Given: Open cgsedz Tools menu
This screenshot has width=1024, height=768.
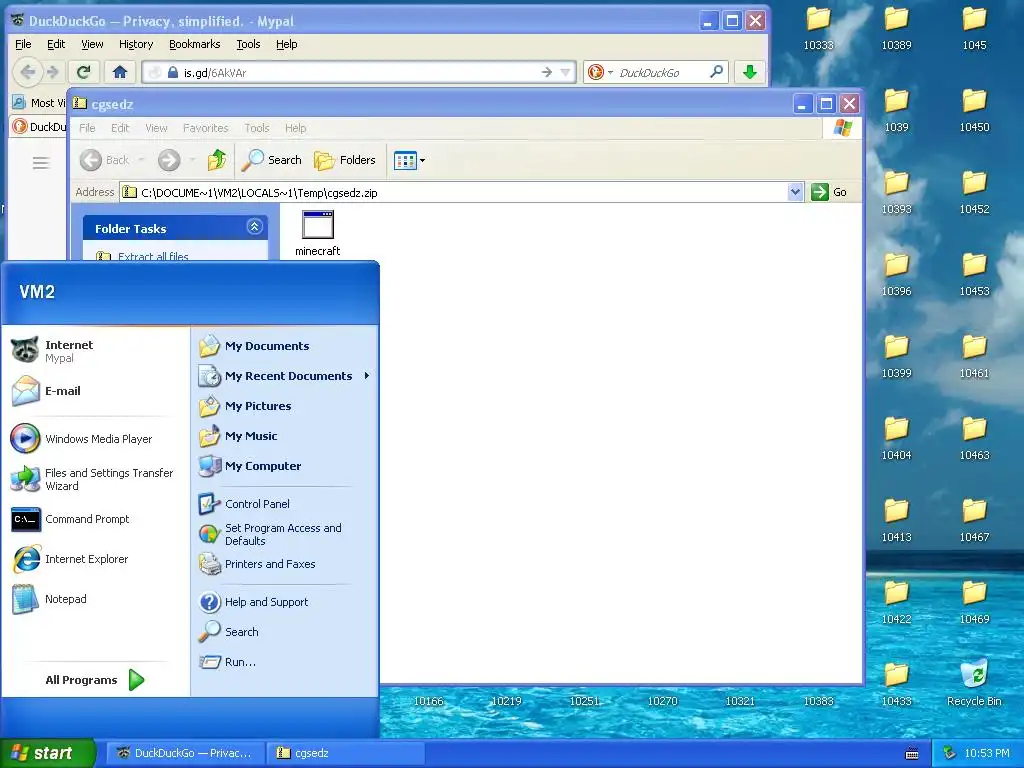Looking at the screenshot, I should 257,128.
